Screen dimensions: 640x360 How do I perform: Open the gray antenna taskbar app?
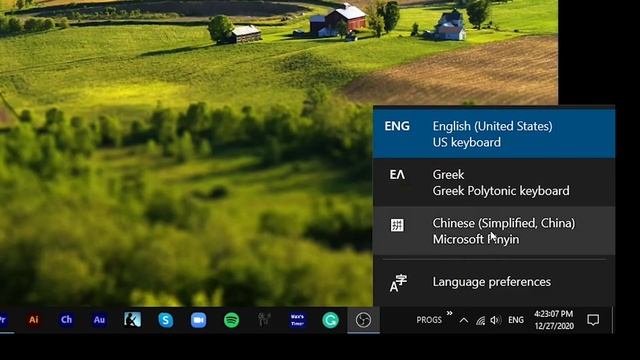tap(264, 320)
